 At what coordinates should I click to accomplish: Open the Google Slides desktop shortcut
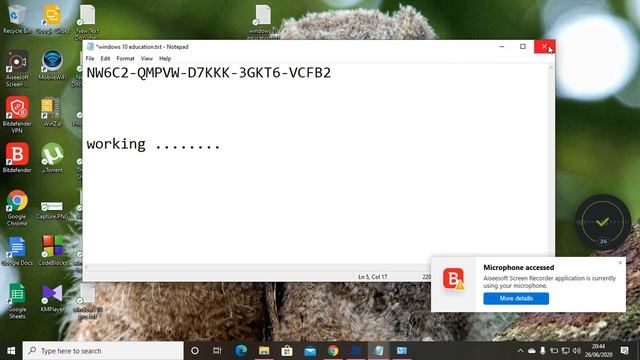pyautogui.click(x=52, y=18)
